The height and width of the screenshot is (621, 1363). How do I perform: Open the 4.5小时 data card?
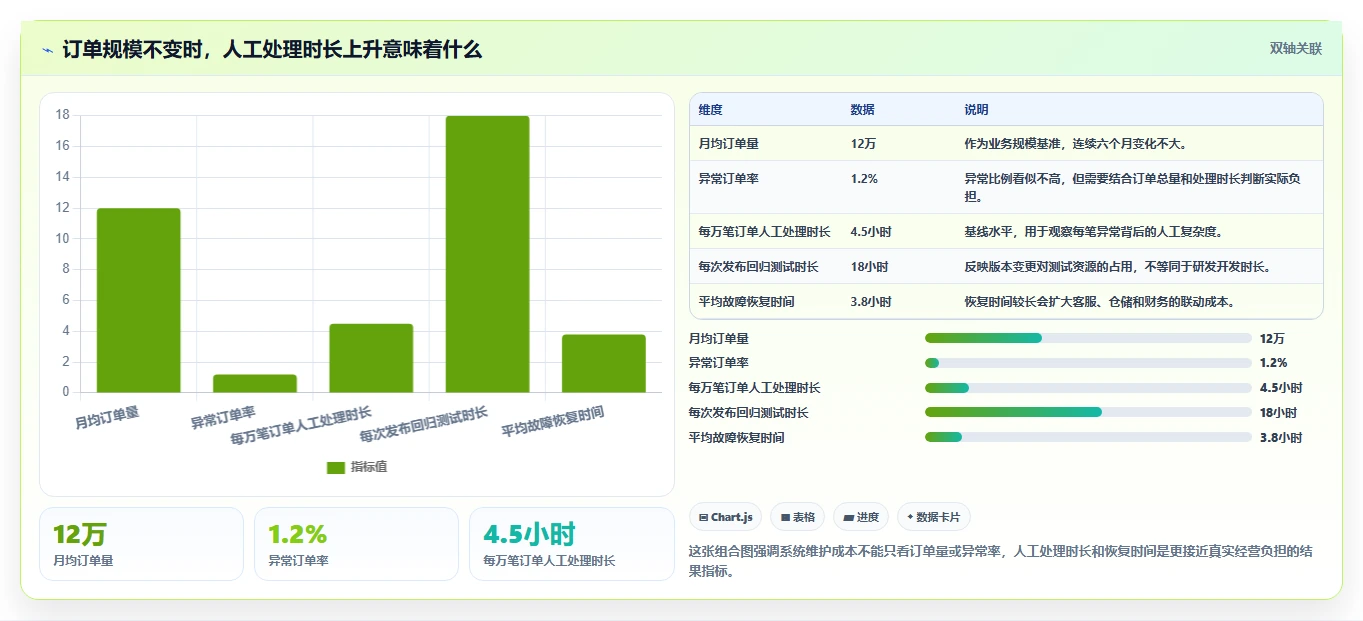point(572,544)
